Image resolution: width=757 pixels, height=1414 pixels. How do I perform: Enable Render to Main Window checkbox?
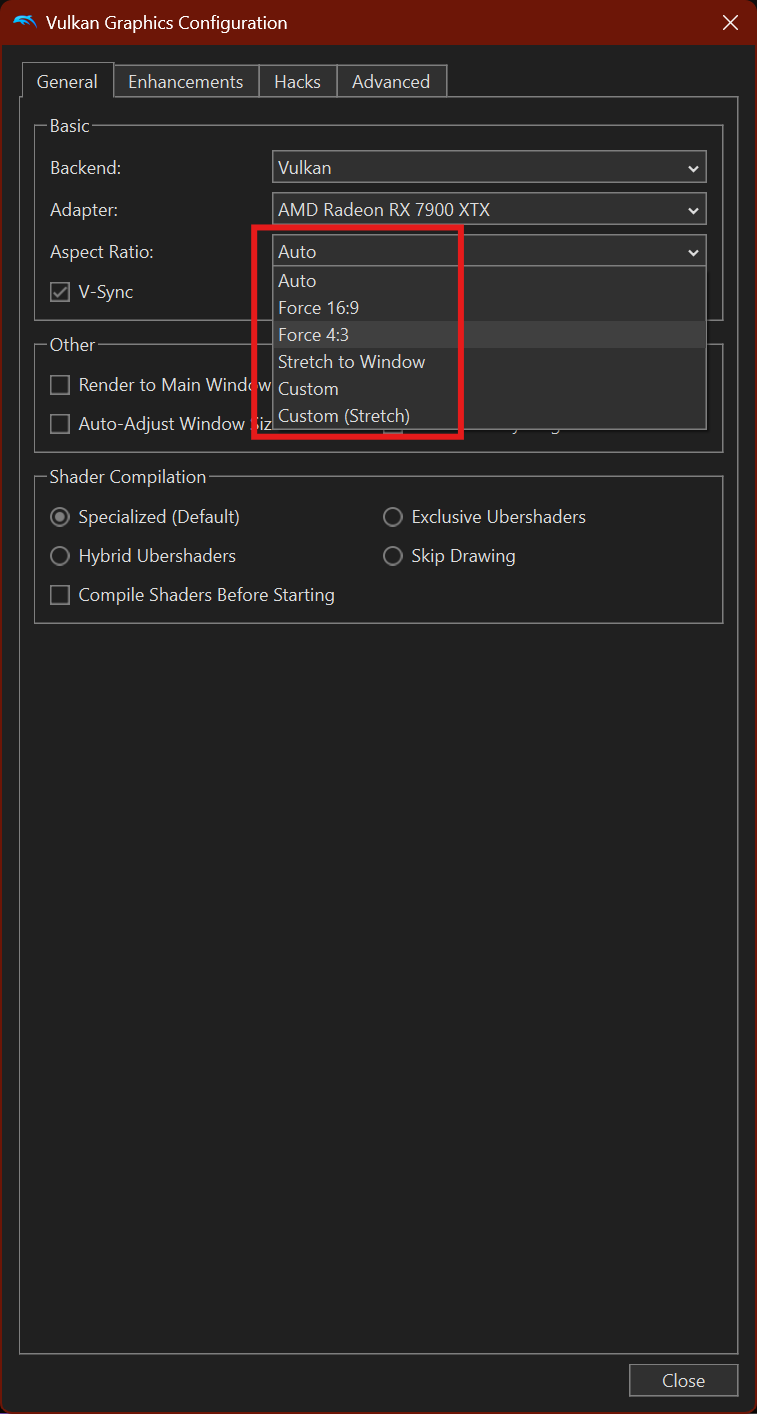pyautogui.click(x=60, y=385)
